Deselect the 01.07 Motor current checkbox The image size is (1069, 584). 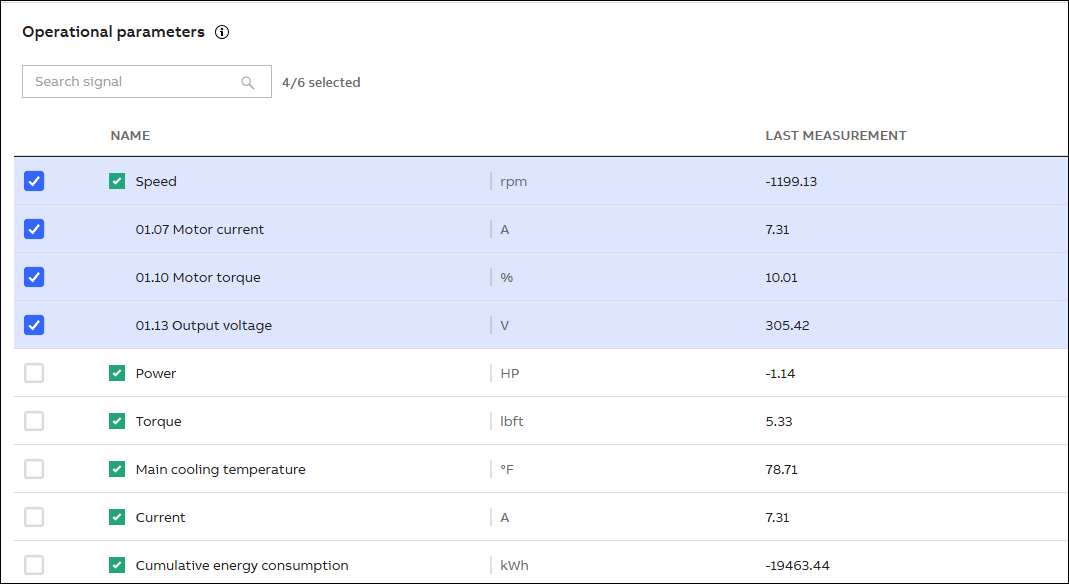(34, 229)
